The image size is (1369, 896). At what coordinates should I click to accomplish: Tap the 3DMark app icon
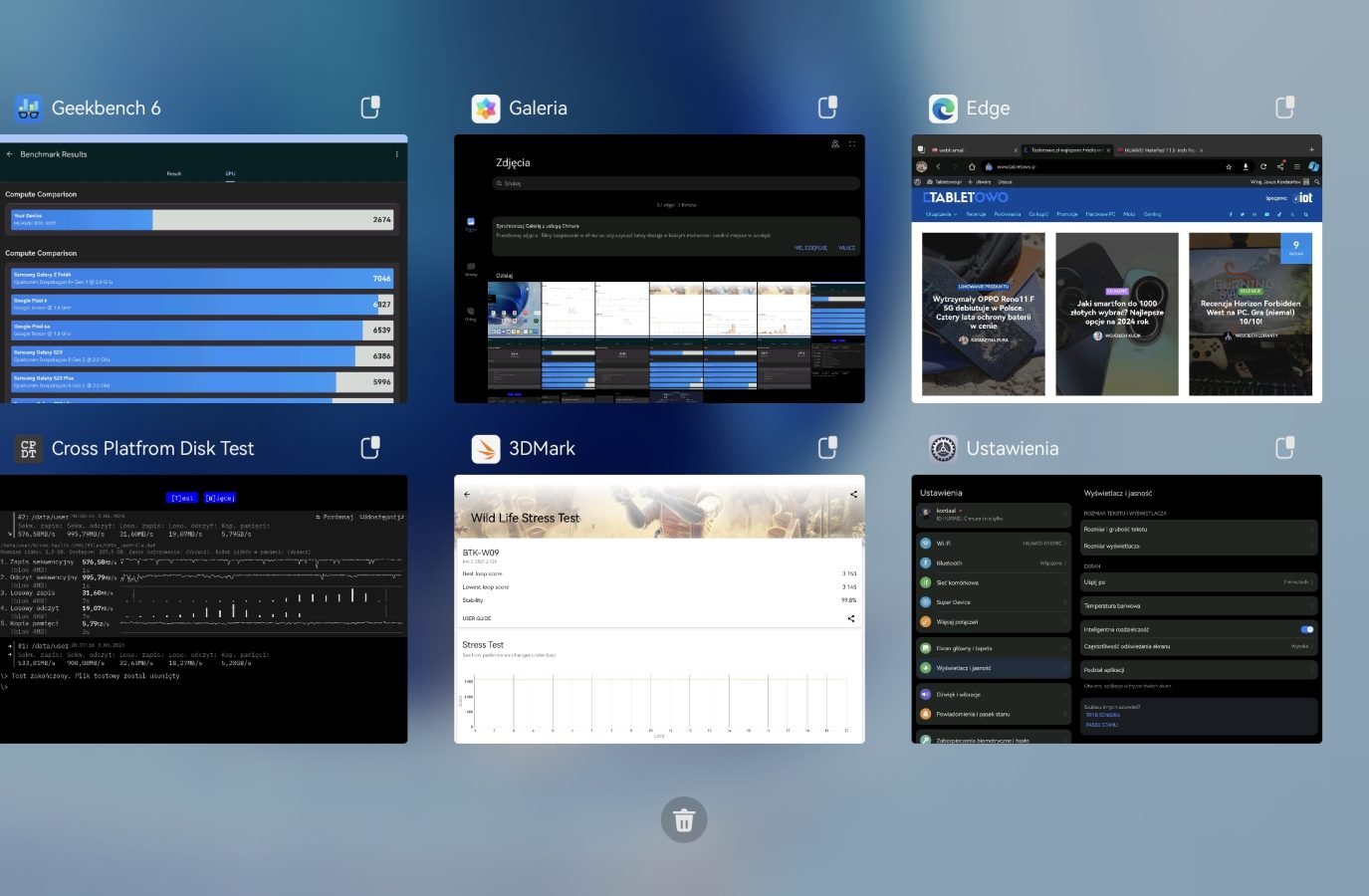coord(485,448)
